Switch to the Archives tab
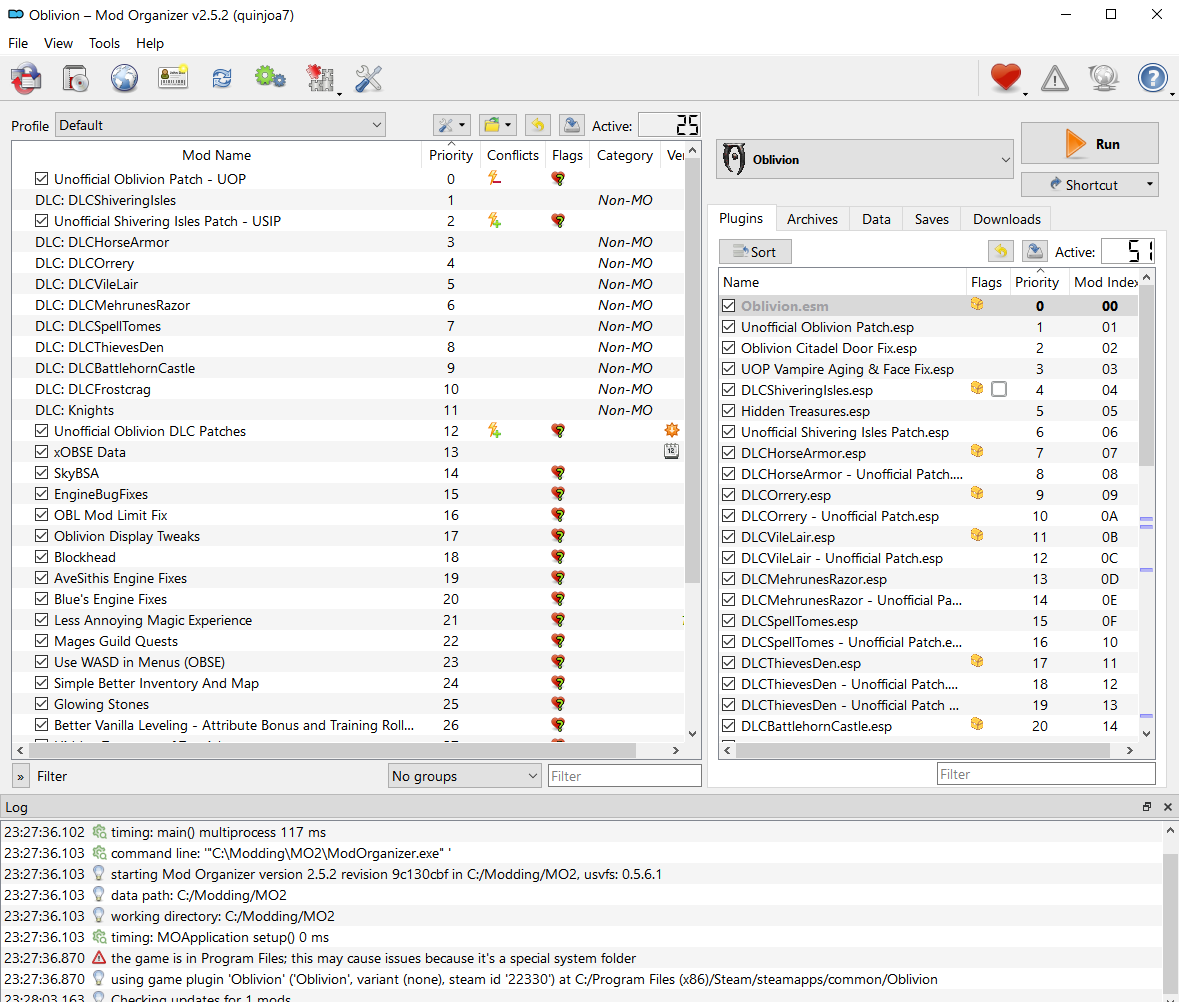Viewport: 1179px width, 1002px height. 812,219
